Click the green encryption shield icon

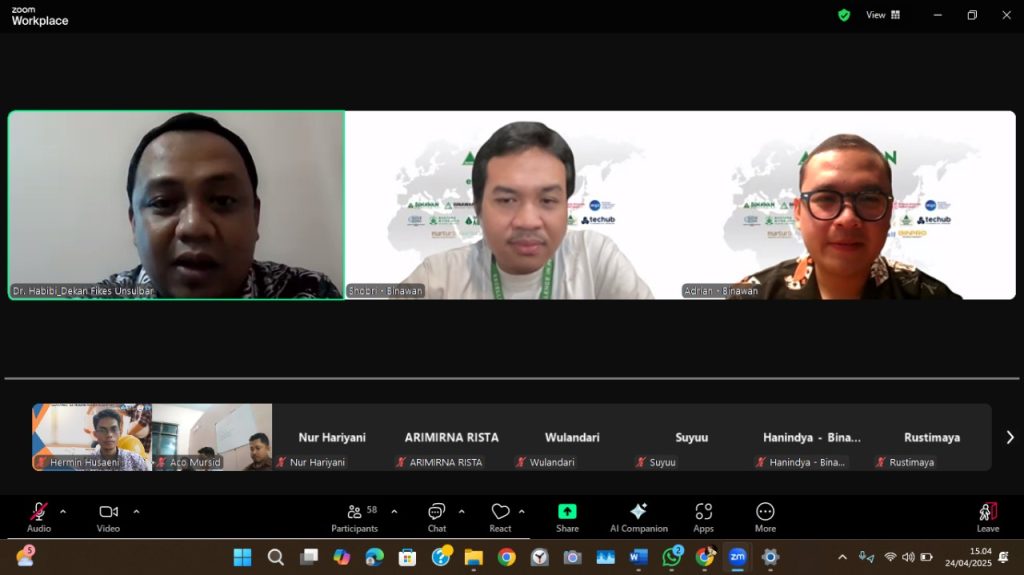[x=844, y=15]
